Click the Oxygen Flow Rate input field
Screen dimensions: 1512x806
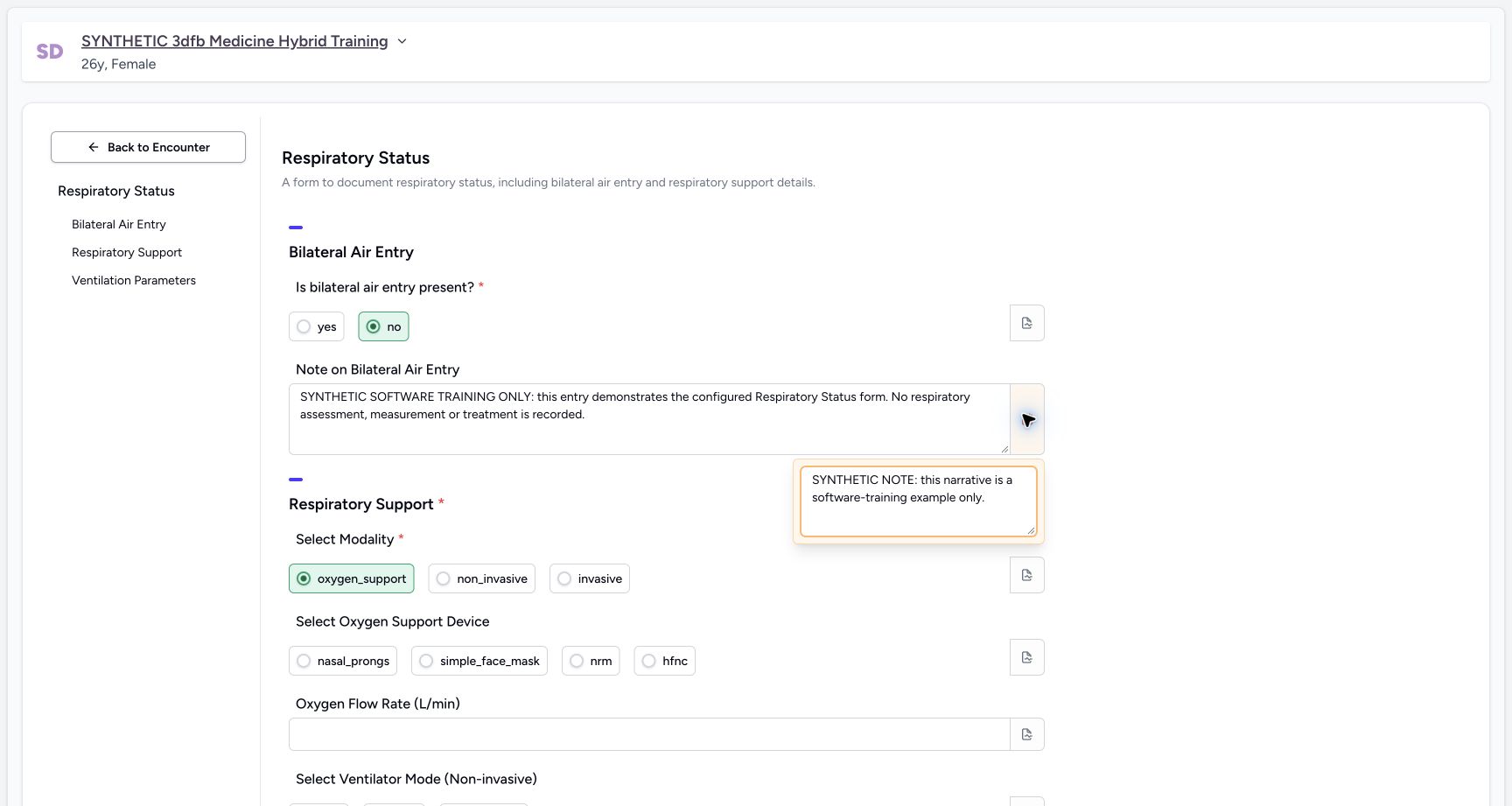pyautogui.click(x=649, y=734)
